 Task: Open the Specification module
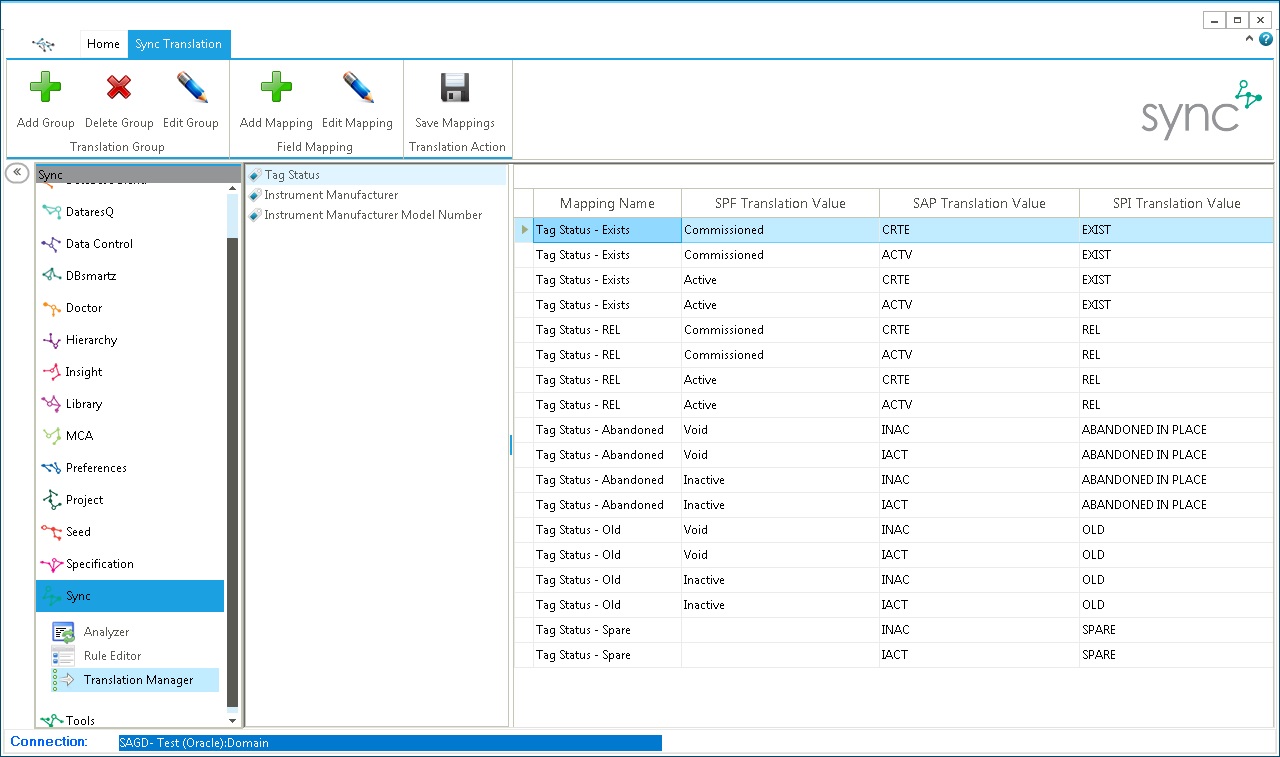coord(130,564)
